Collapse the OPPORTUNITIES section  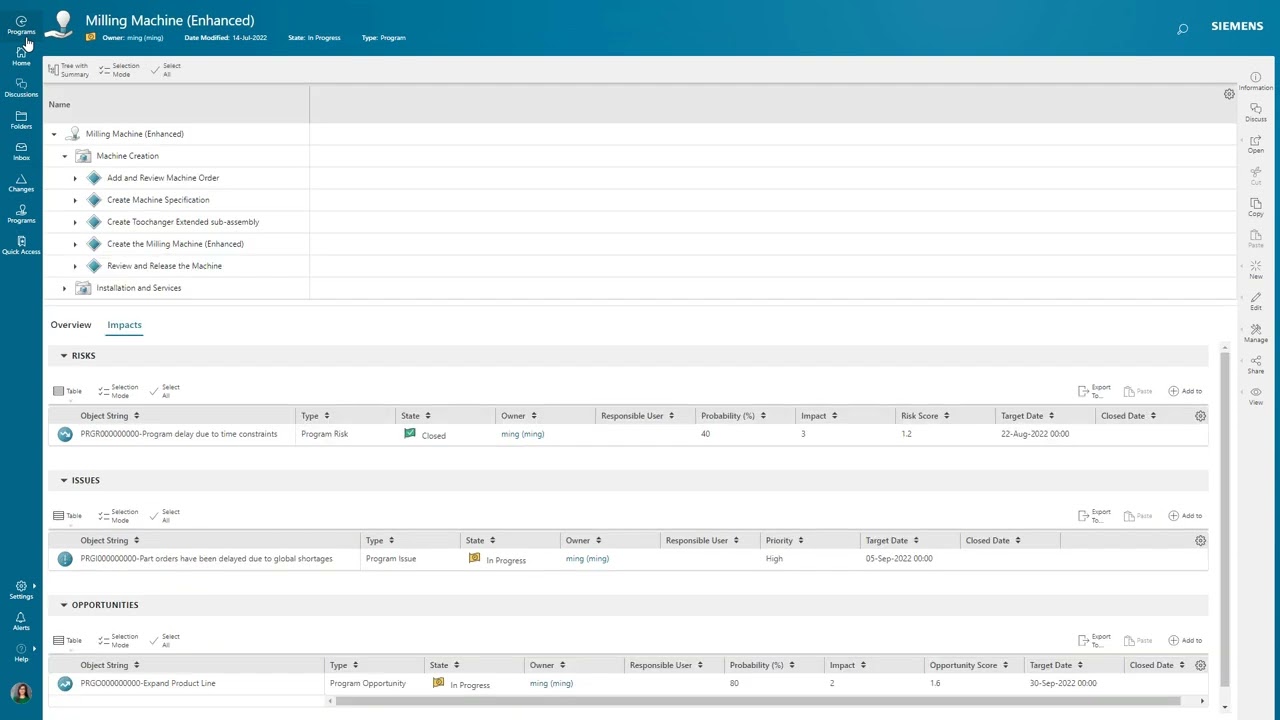63,605
